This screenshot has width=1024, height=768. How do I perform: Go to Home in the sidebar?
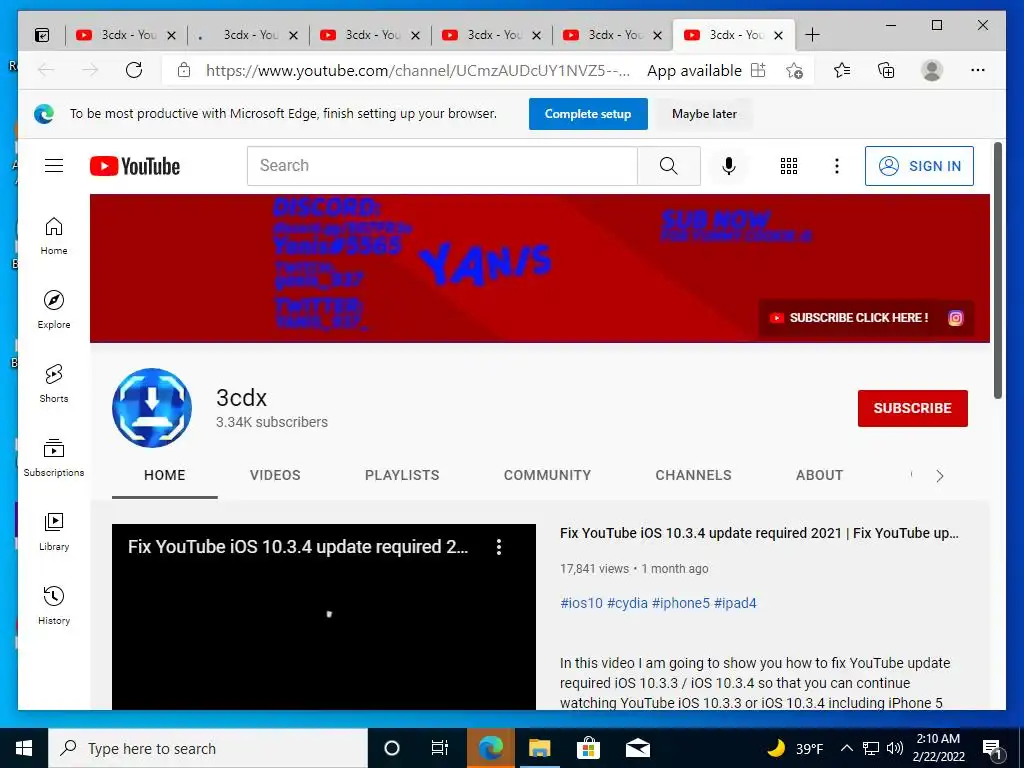point(54,236)
